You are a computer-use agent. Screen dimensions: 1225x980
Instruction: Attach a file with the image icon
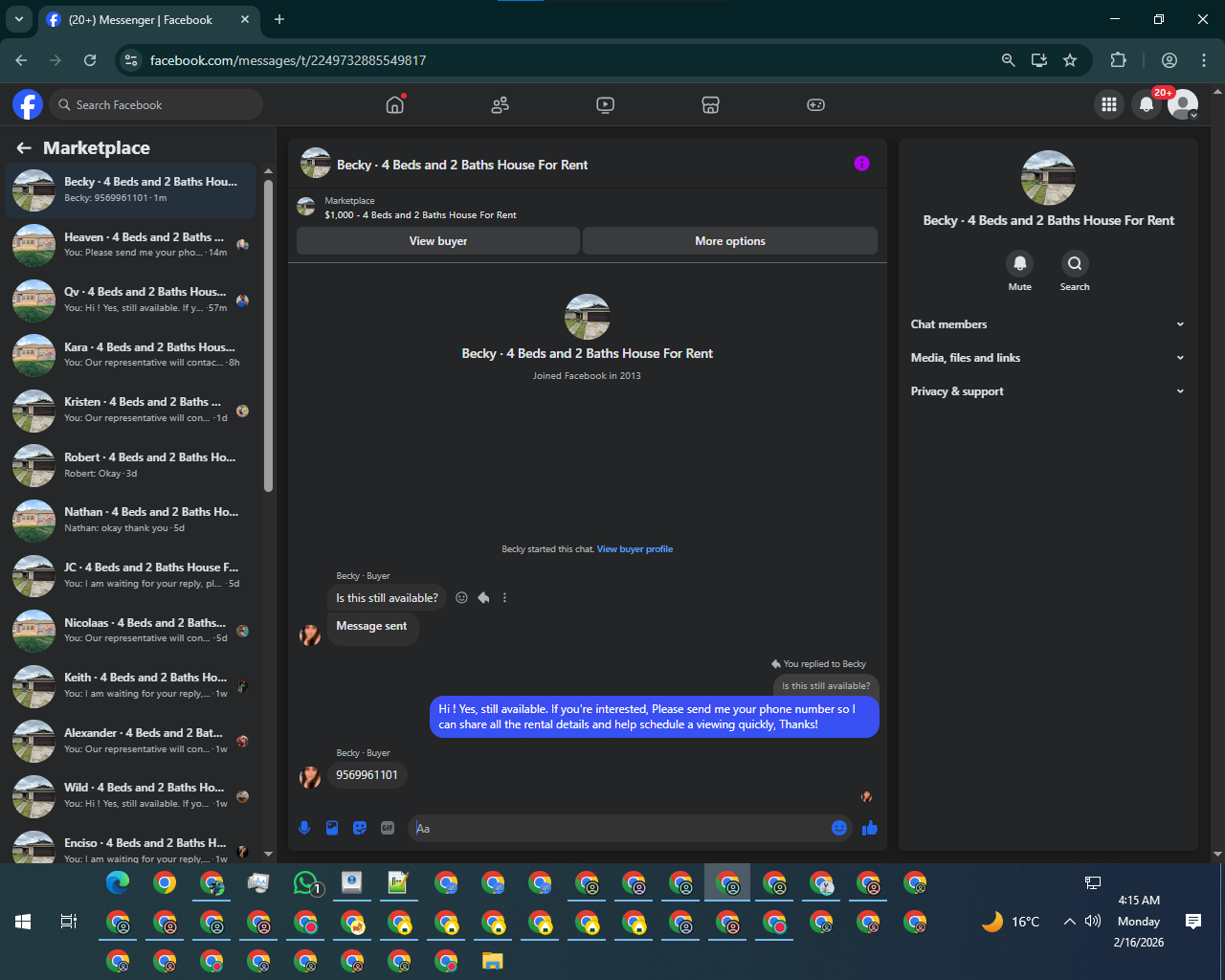(332, 828)
